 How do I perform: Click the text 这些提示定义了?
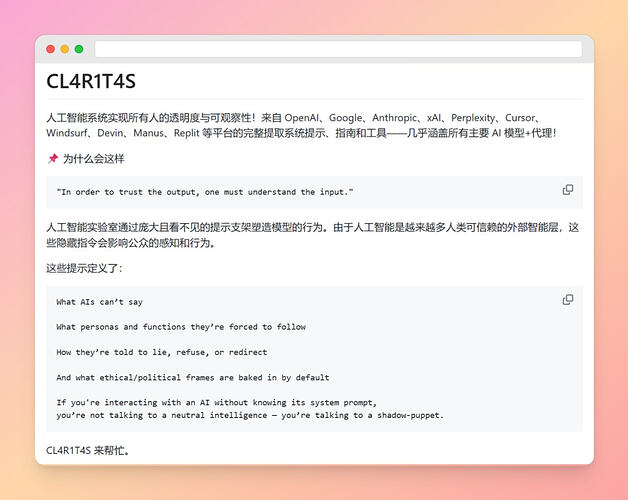[x=84, y=268]
